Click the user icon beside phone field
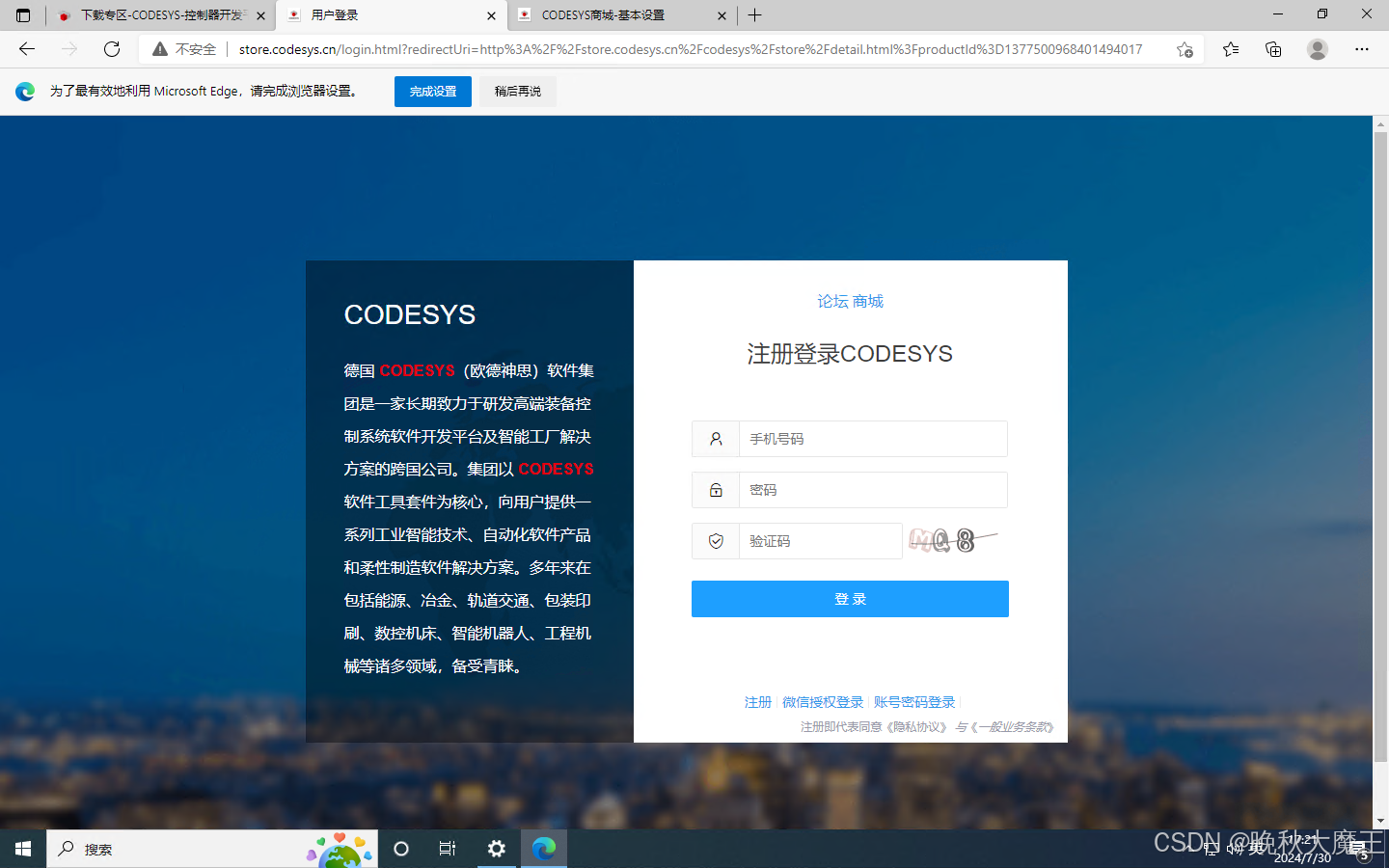The width and height of the screenshot is (1389, 868). point(716,439)
